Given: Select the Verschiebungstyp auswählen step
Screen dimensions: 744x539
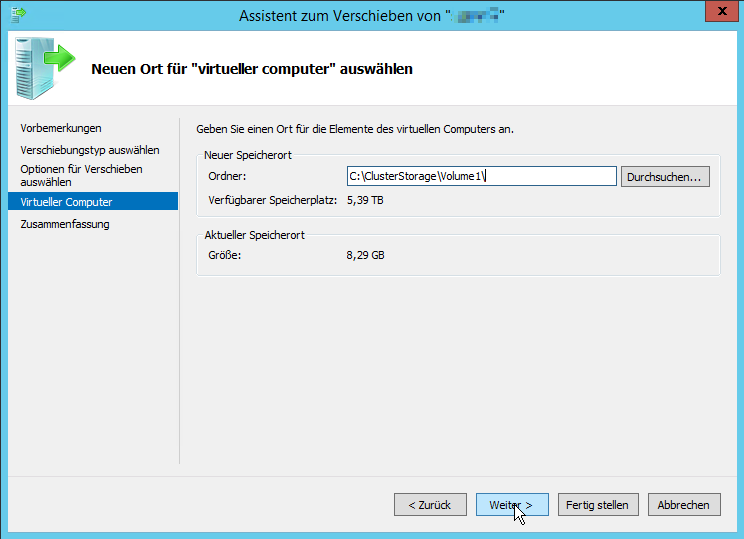Looking at the screenshot, I should [x=90, y=150].
